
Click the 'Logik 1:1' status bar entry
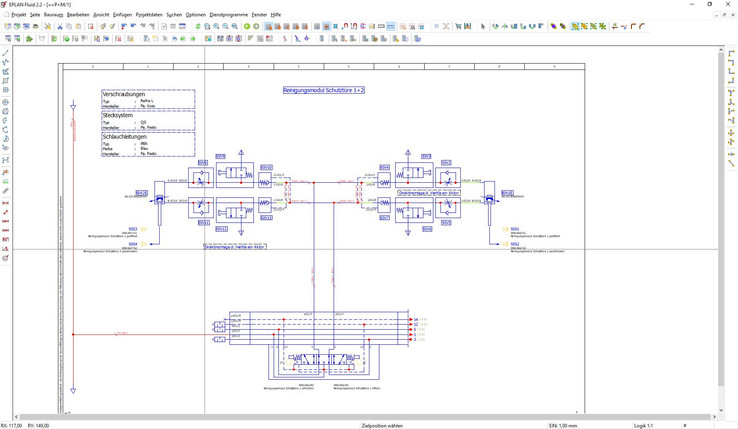click(x=643, y=426)
